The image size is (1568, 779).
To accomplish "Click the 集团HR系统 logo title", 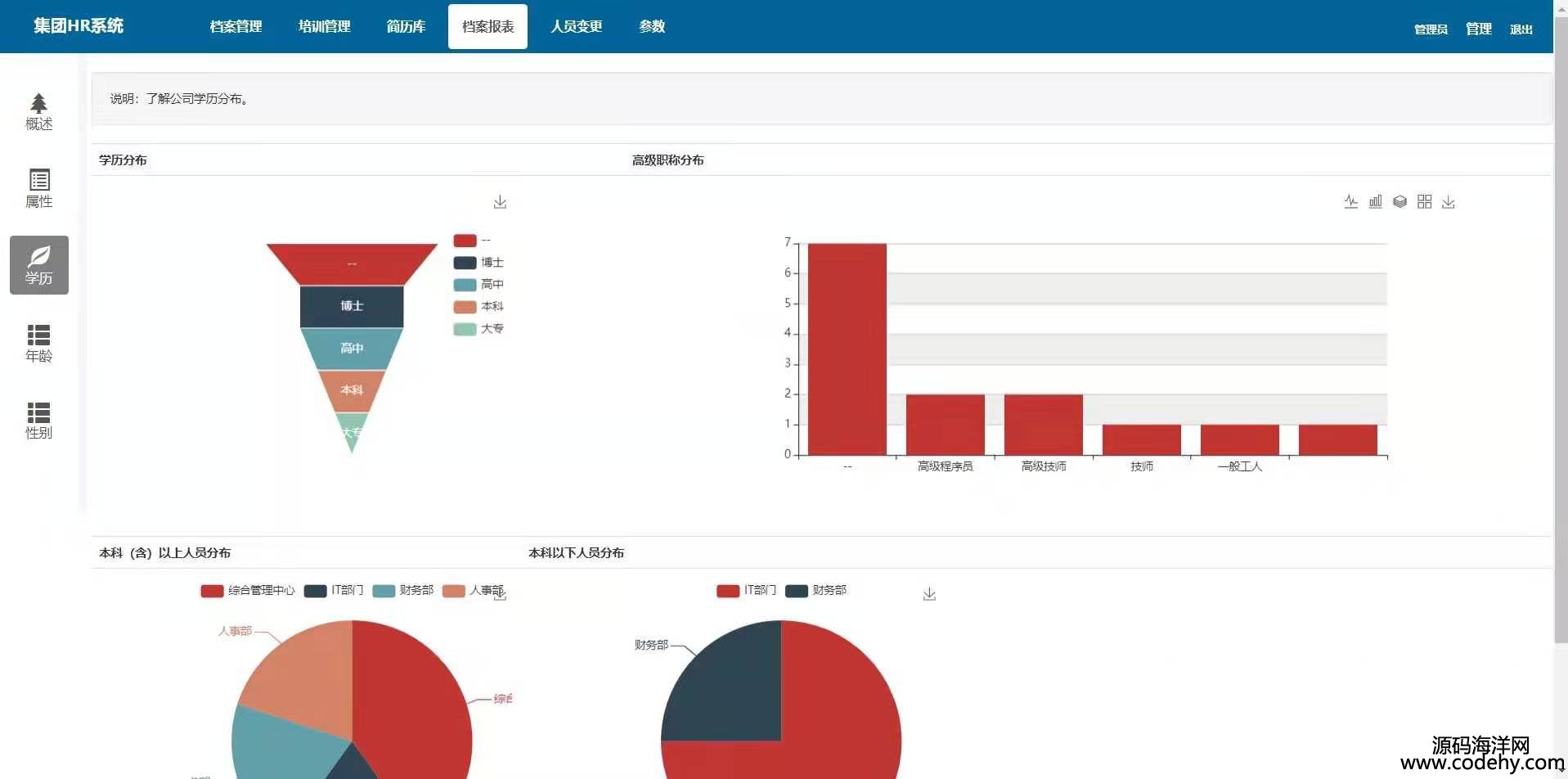I will [x=79, y=25].
